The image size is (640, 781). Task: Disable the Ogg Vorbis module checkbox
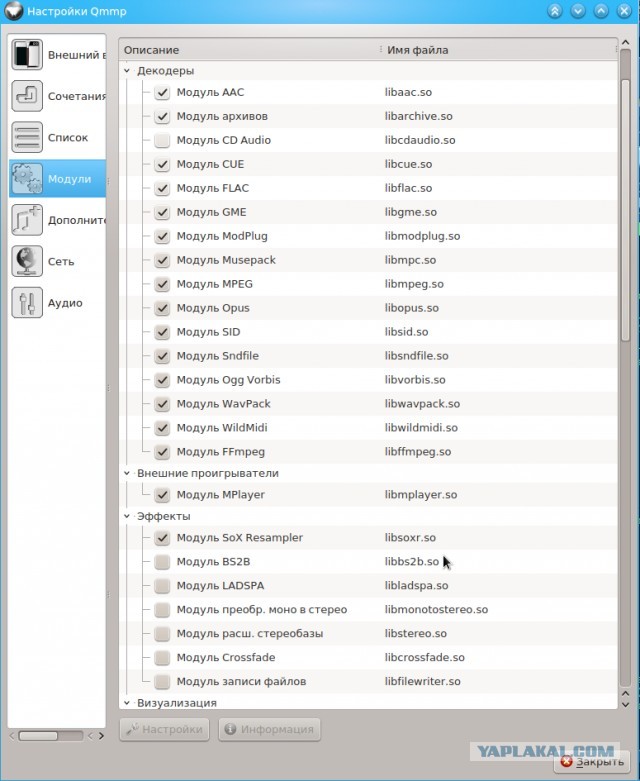(x=162, y=380)
